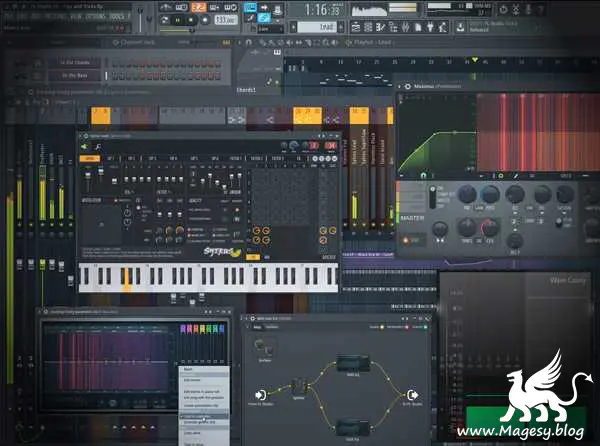Click the Maximus POST gain knob
This screenshot has width=600, height=446.
pos(491,194)
